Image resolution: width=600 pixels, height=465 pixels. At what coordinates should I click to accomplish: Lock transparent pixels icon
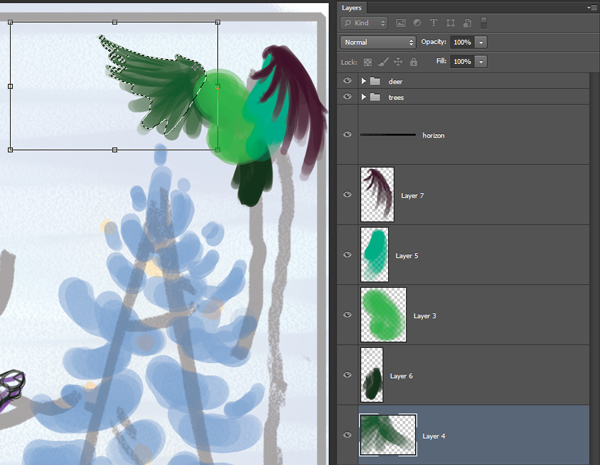point(367,62)
